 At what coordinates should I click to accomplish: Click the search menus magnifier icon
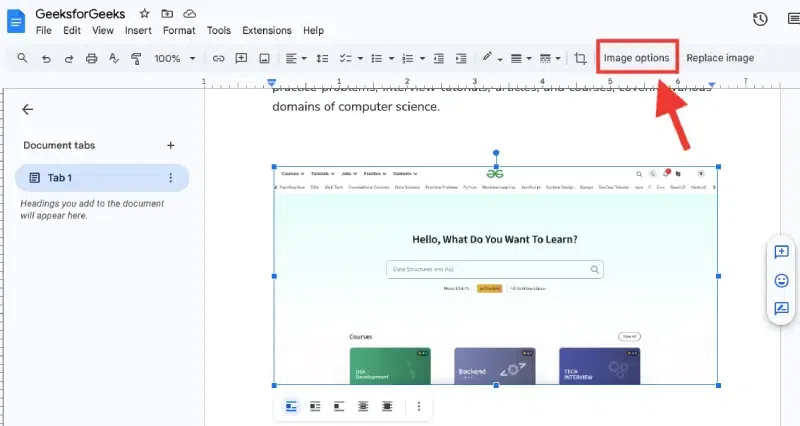22,58
